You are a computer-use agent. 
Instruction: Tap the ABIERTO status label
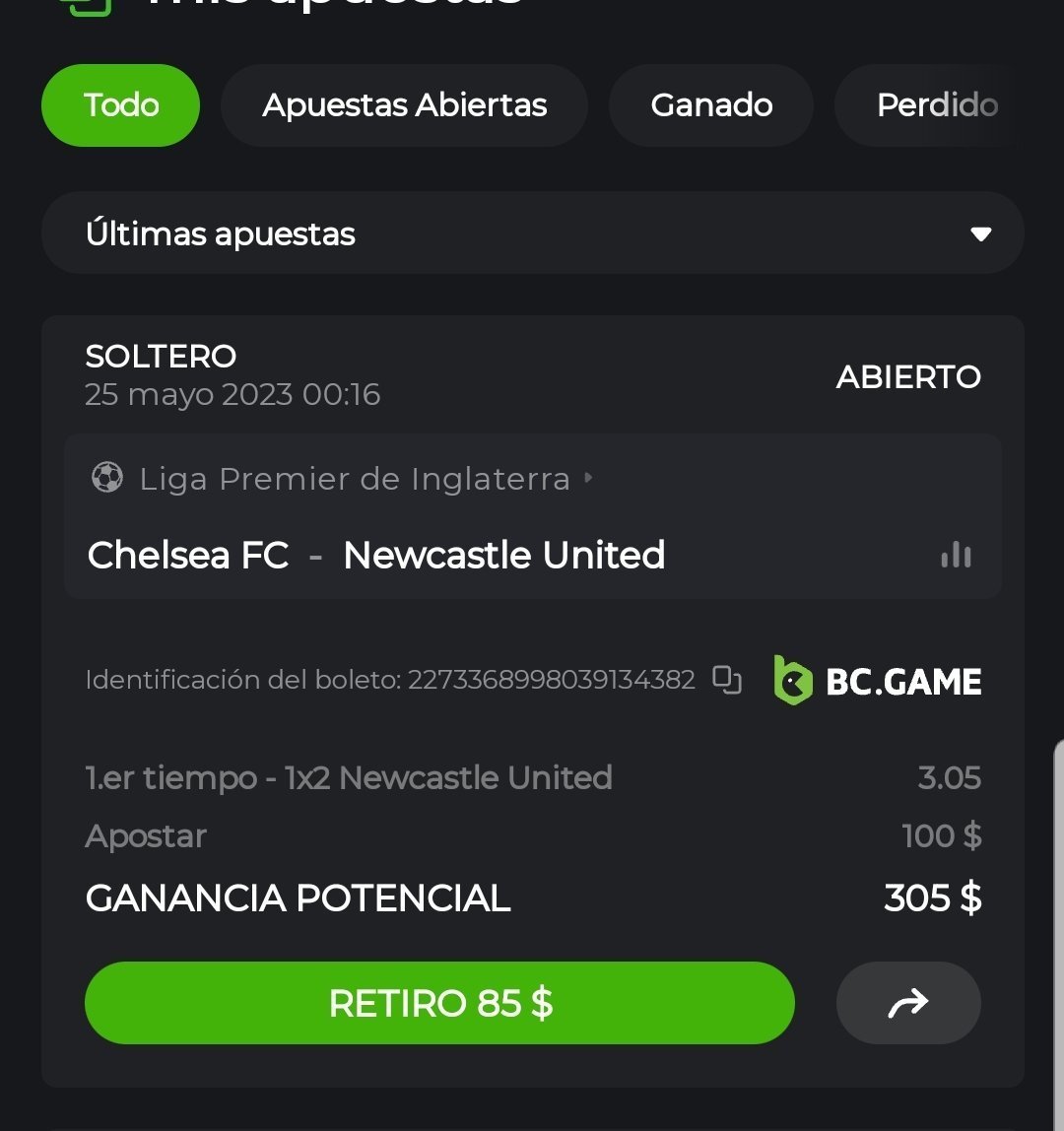(908, 376)
